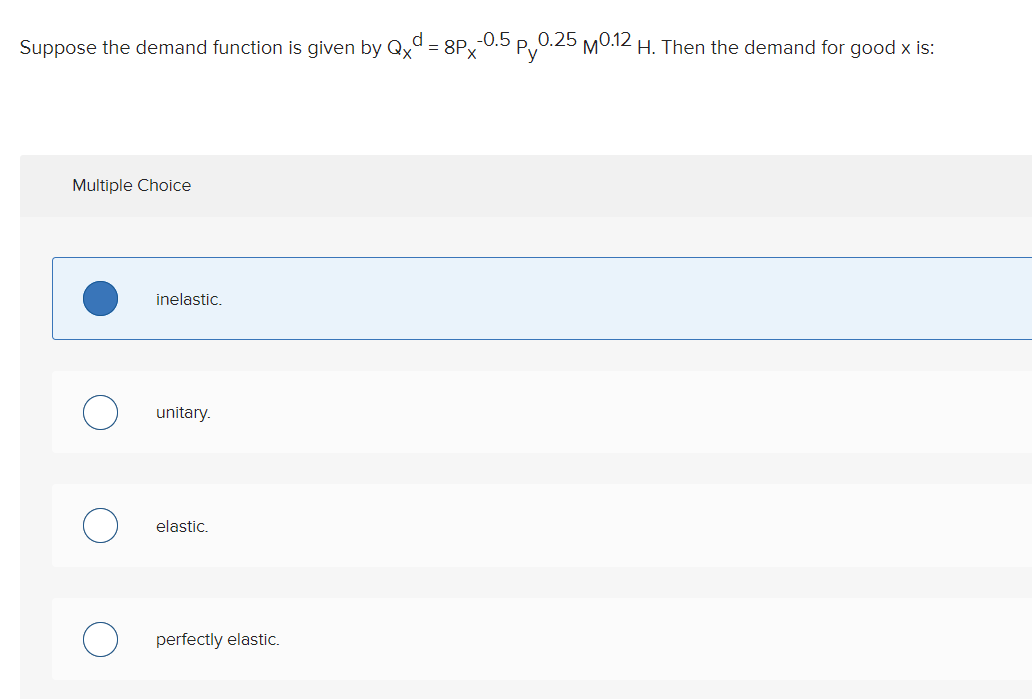Click the empty circle beside elastic
Viewport: 1032px width, 699px height.
[100, 525]
